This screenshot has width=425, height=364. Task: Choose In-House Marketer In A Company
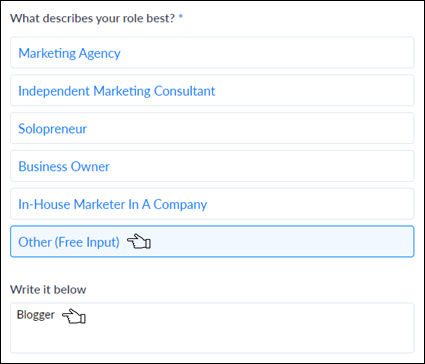point(212,204)
